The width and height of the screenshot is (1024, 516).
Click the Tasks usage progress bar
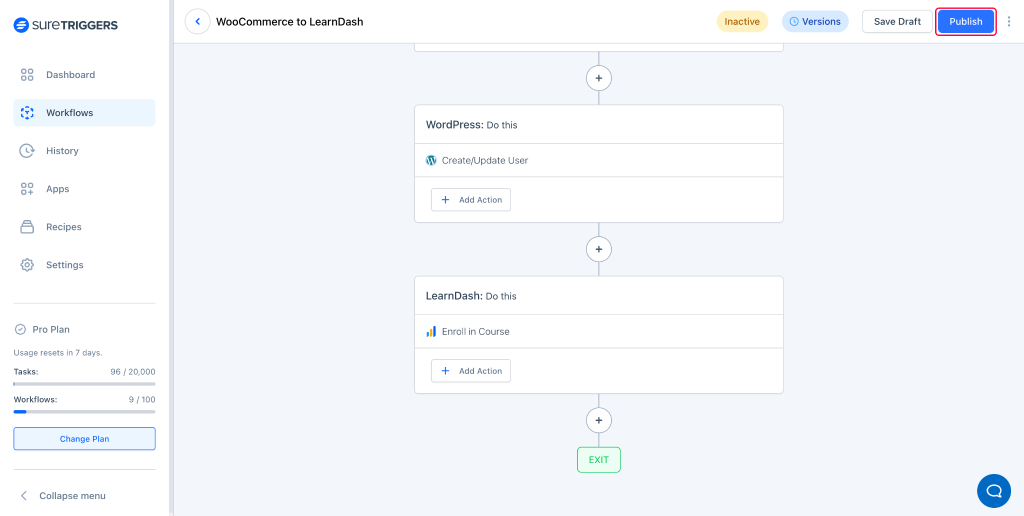[x=84, y=384]
